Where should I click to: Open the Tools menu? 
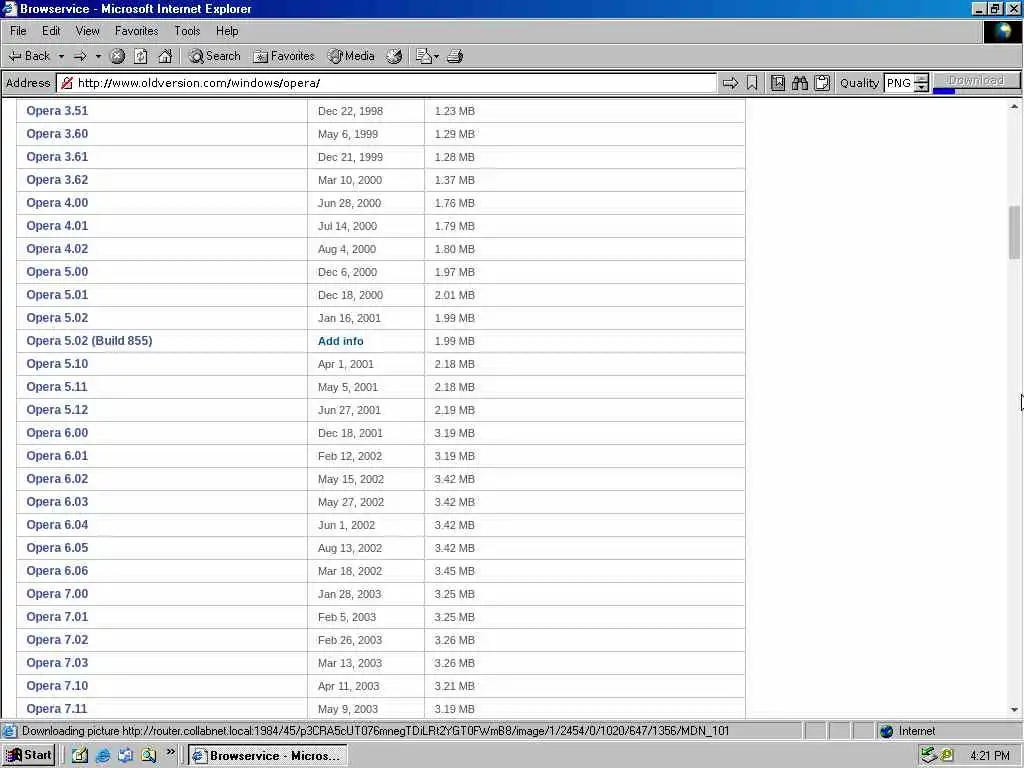[187, 31]
